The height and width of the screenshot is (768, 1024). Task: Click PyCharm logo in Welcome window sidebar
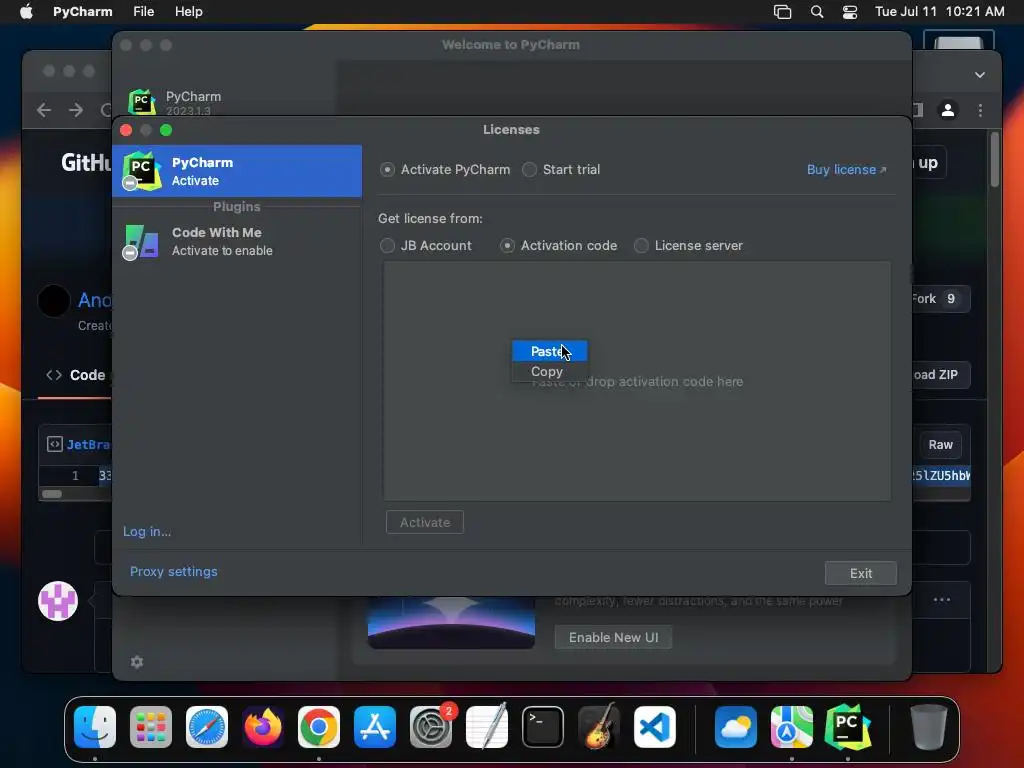pos(142,103)
